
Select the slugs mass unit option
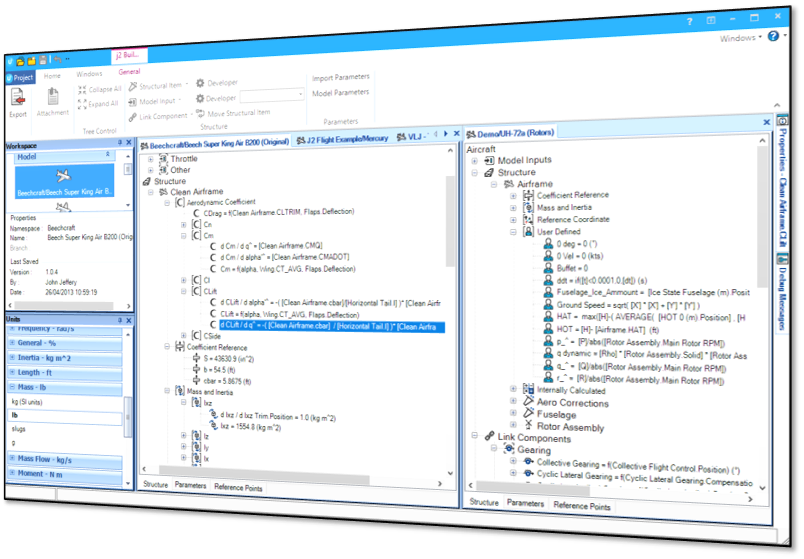pos(18,427)
